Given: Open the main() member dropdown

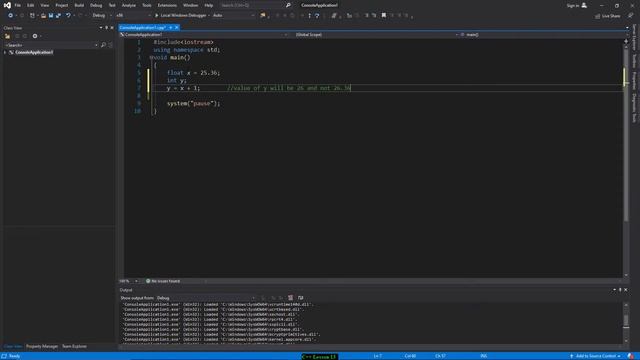Looking at the screenshot, I should tap(544, 35).
